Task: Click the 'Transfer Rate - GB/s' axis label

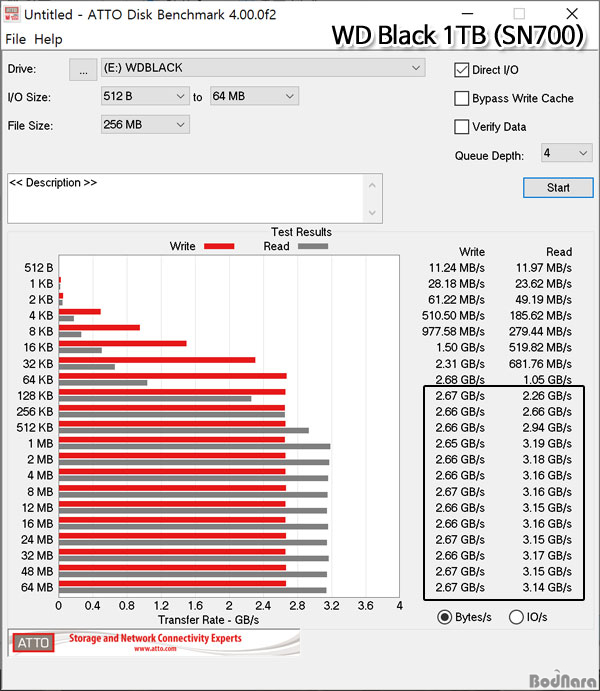Action: pyautogui.click(x=208, y=620)
